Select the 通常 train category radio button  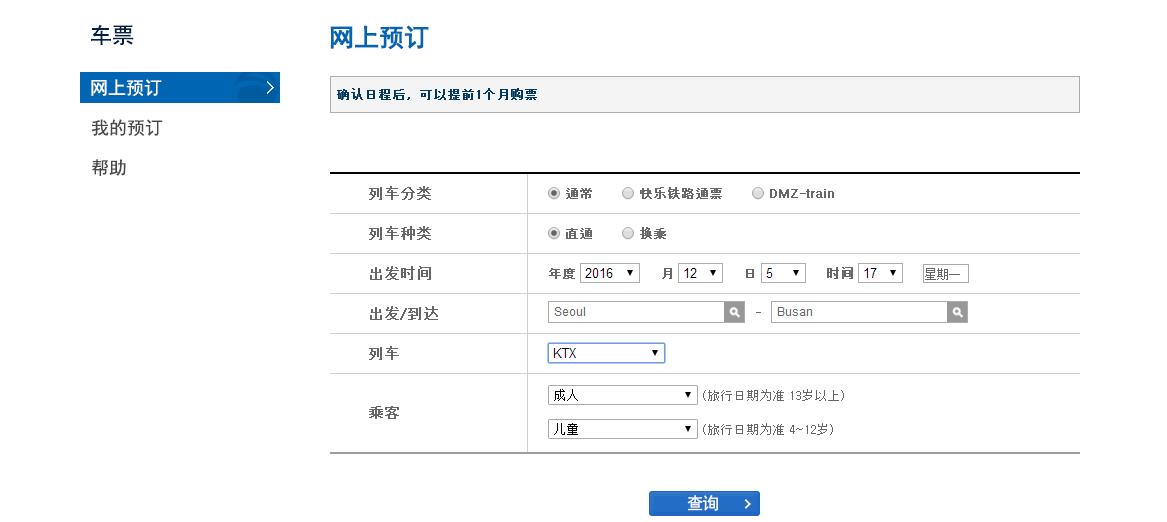click(554, 194)
